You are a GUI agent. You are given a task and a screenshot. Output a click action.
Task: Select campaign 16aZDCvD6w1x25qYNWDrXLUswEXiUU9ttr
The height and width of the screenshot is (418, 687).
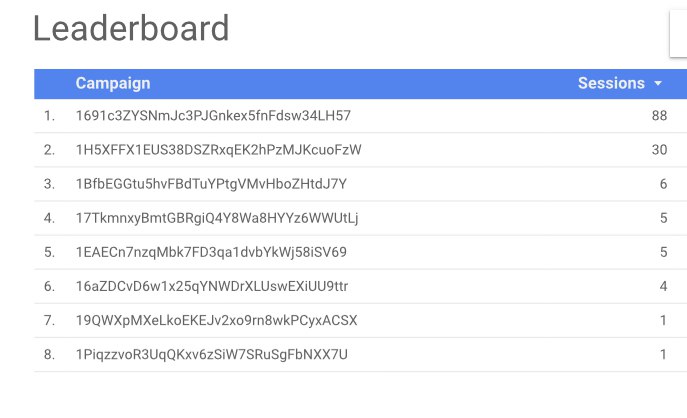tap(212, 287)
